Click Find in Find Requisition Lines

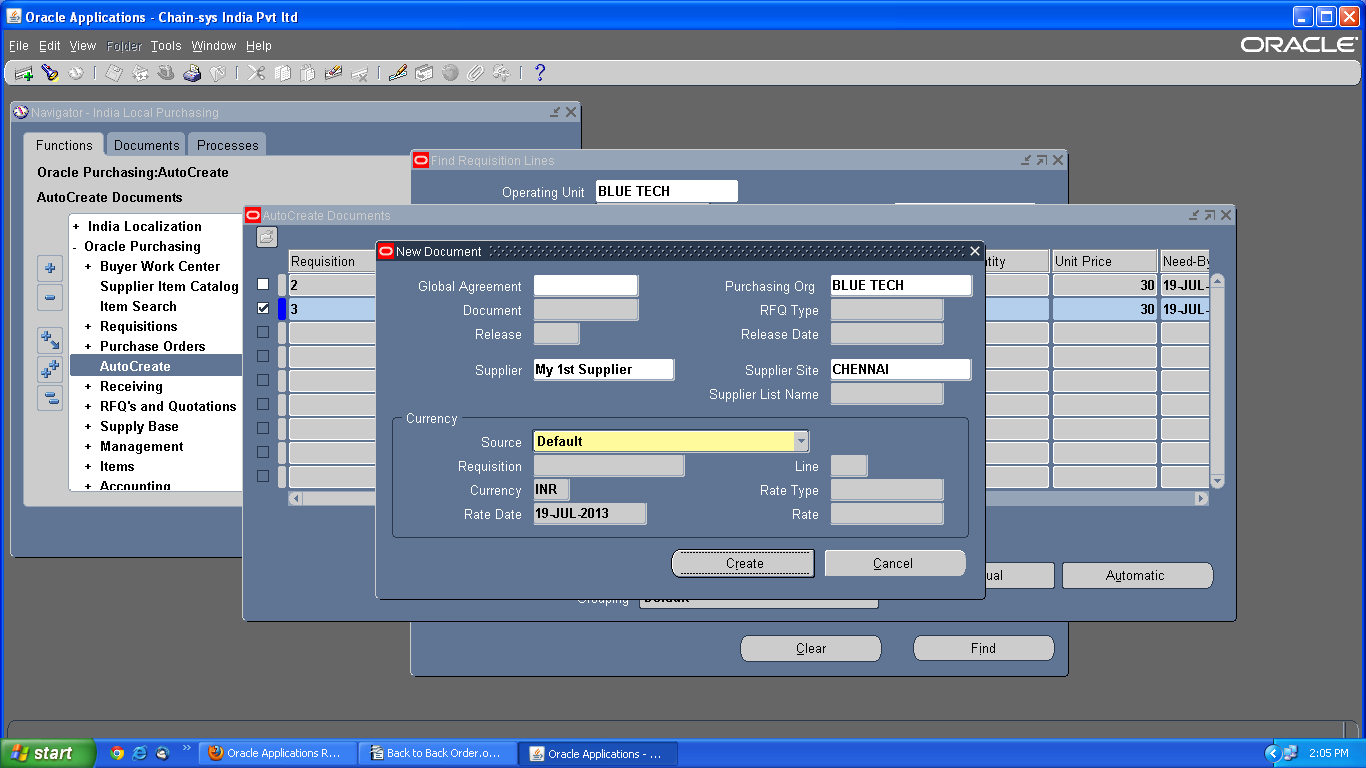(983, 648)
